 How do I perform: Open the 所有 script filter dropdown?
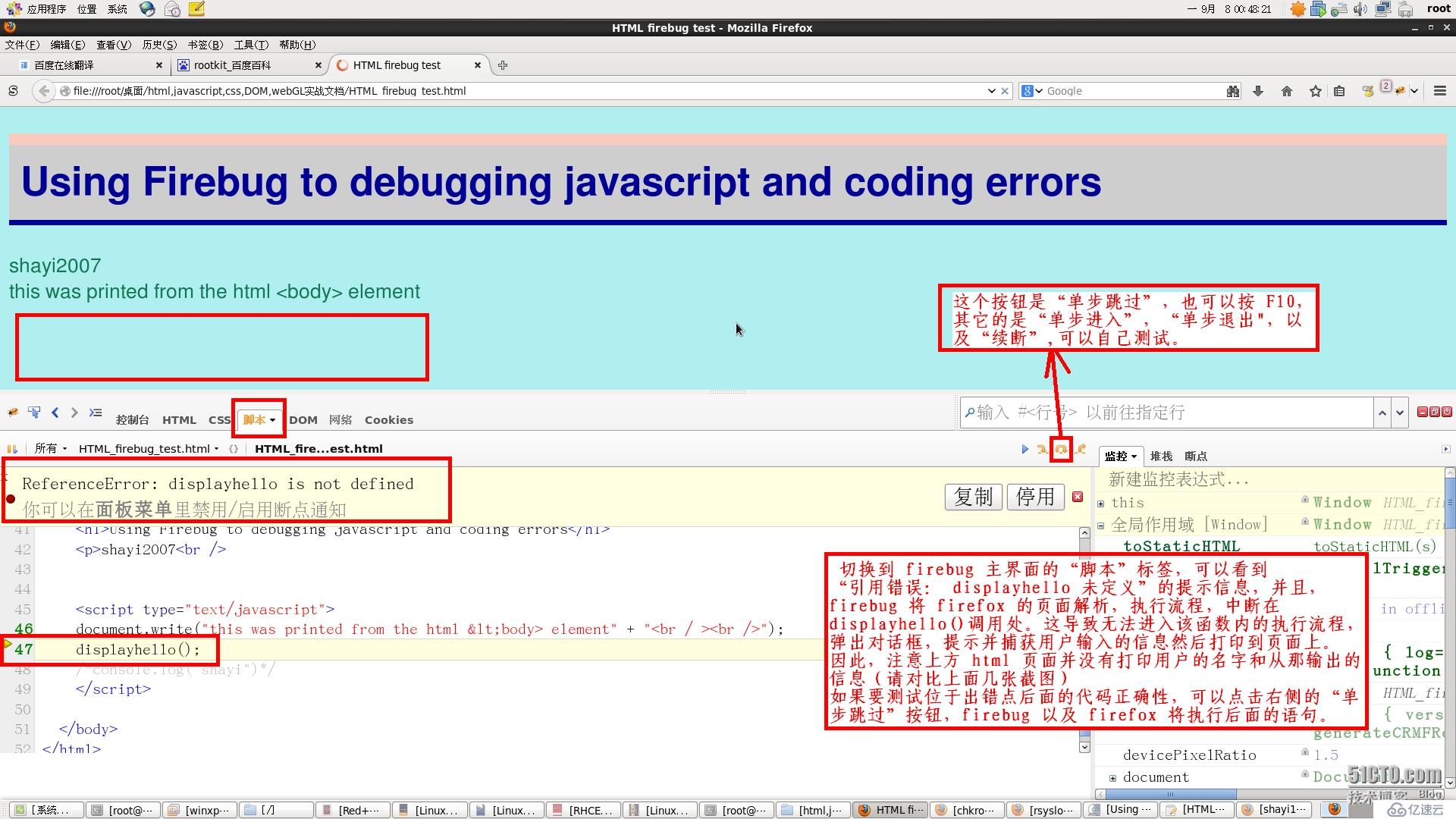(51, 449)
